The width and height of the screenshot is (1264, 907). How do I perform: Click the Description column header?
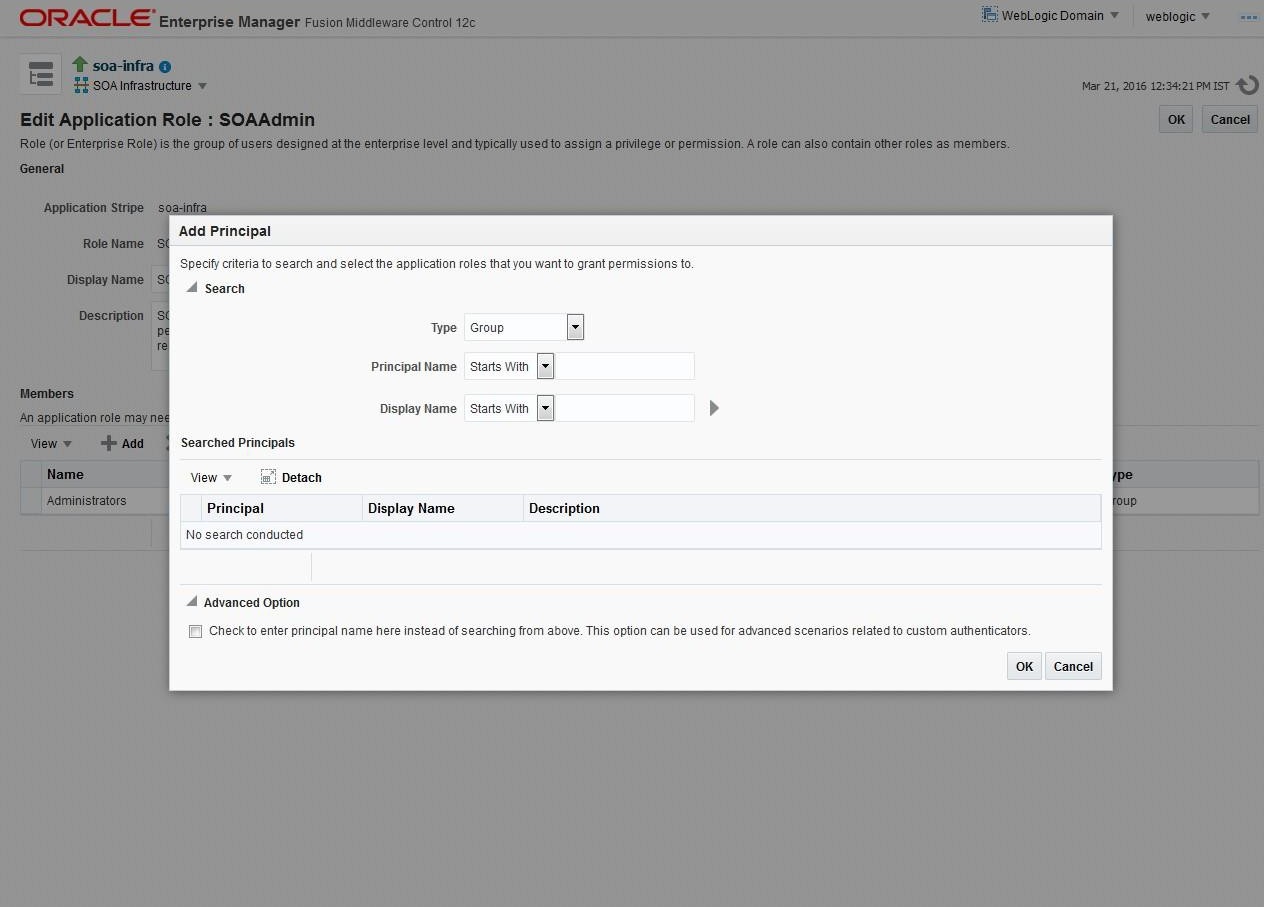812,508
